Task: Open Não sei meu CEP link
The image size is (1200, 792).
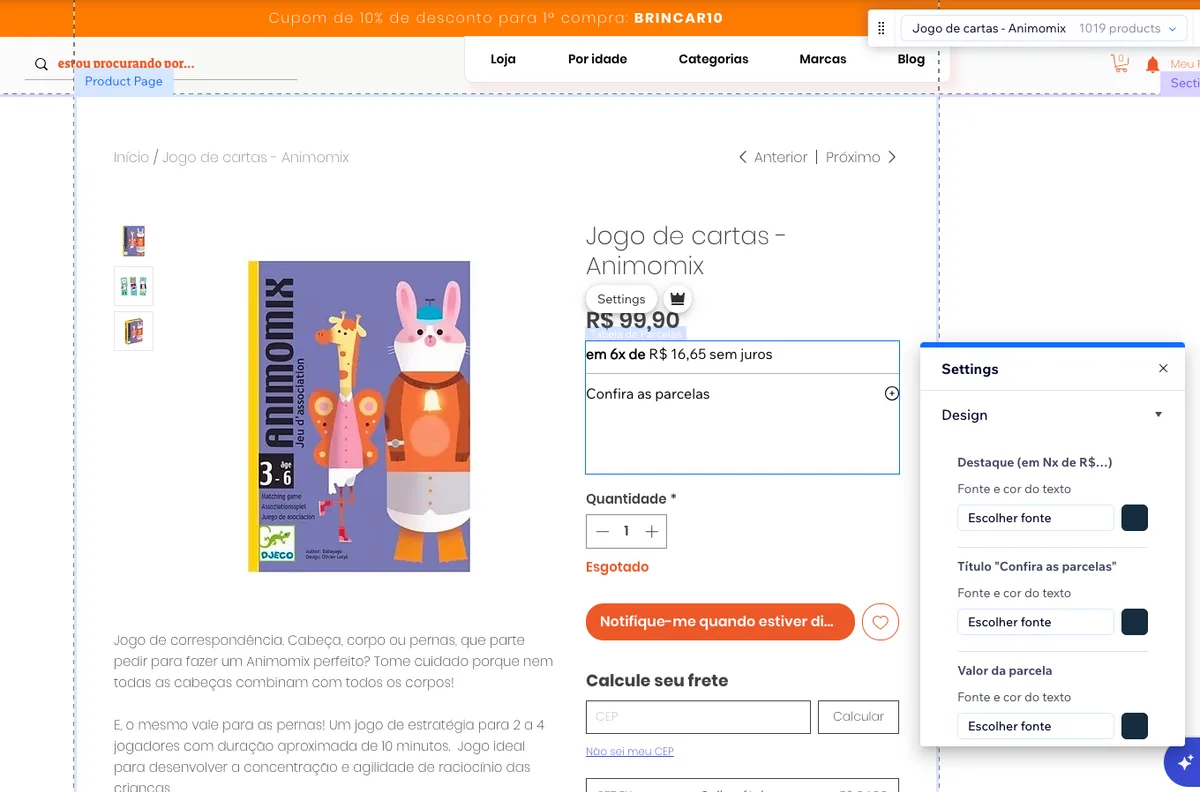Action: [x=630, y=751]
